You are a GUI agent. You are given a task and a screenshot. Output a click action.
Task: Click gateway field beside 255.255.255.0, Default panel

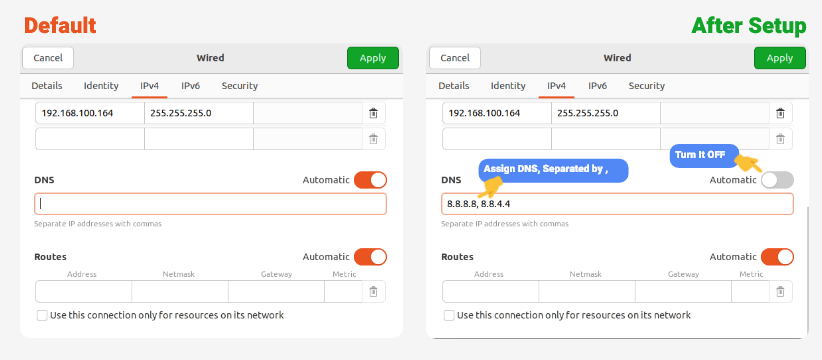coord(308,113)
